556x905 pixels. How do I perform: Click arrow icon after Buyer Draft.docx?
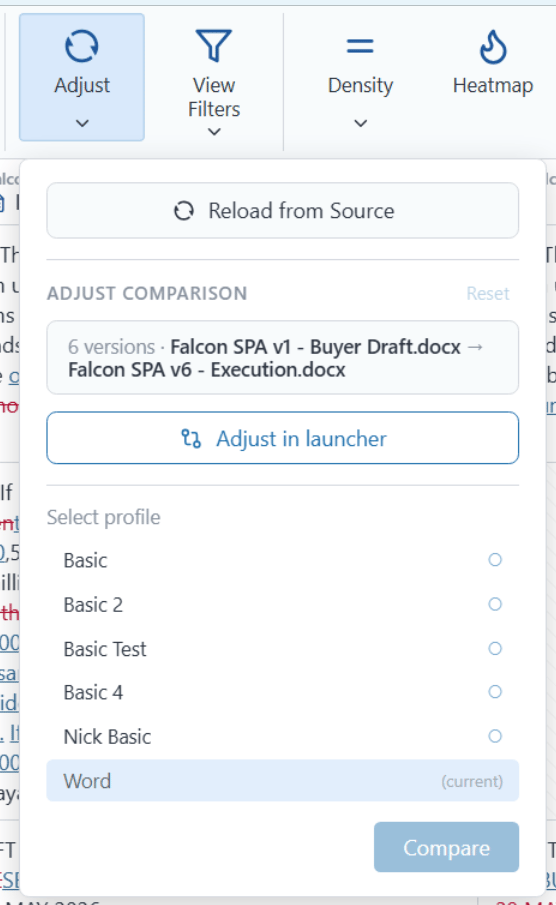475,347
